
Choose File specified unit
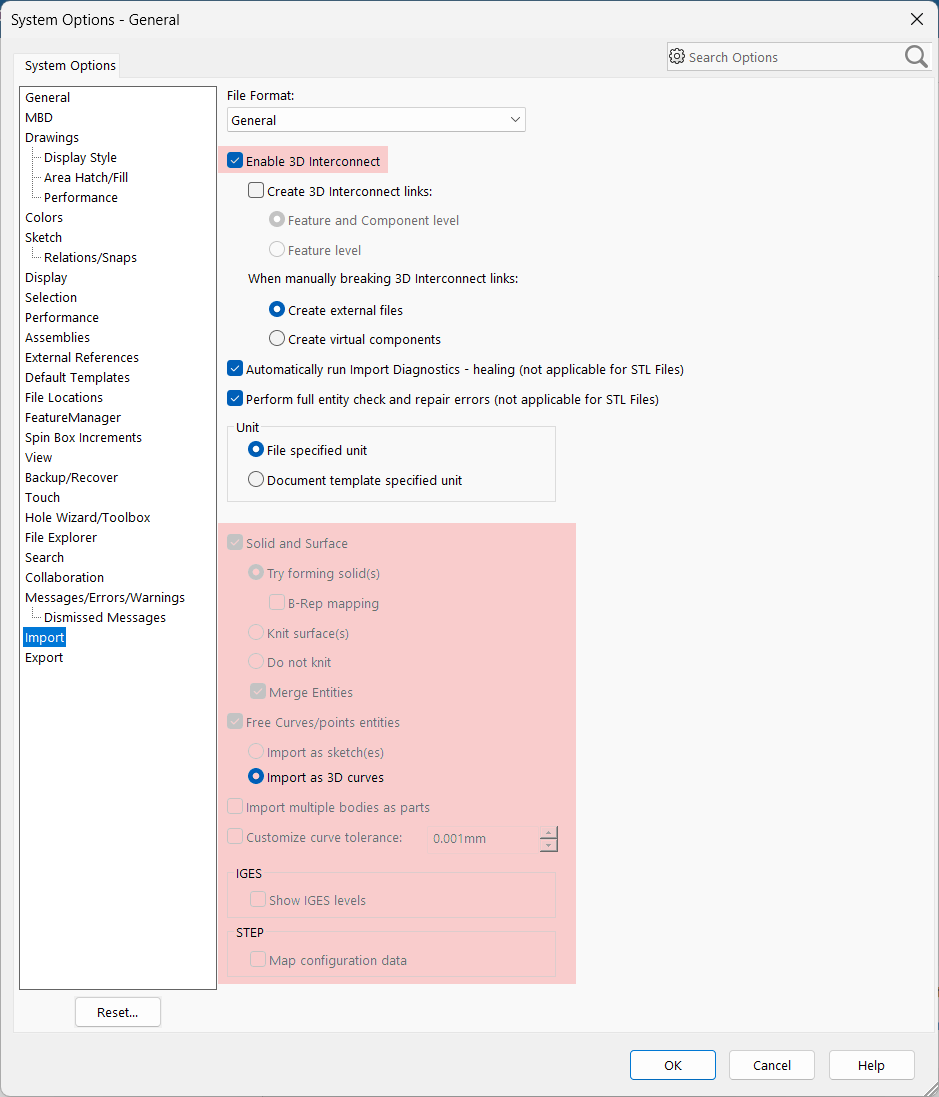click(256, 450)
